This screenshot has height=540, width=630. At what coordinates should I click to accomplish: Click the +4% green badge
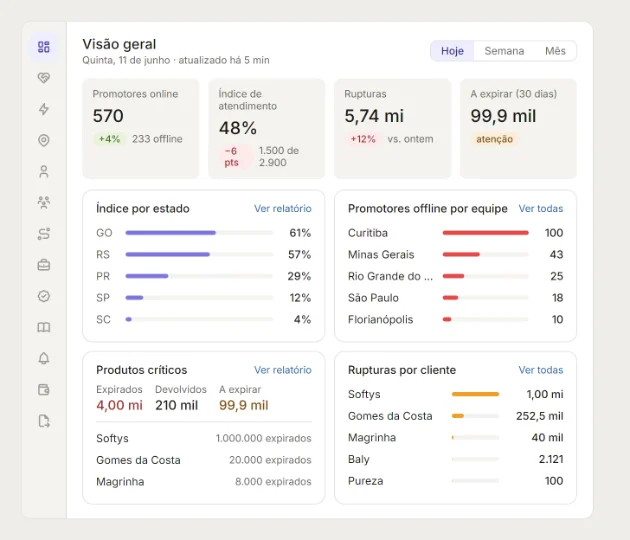pos(110,139)
